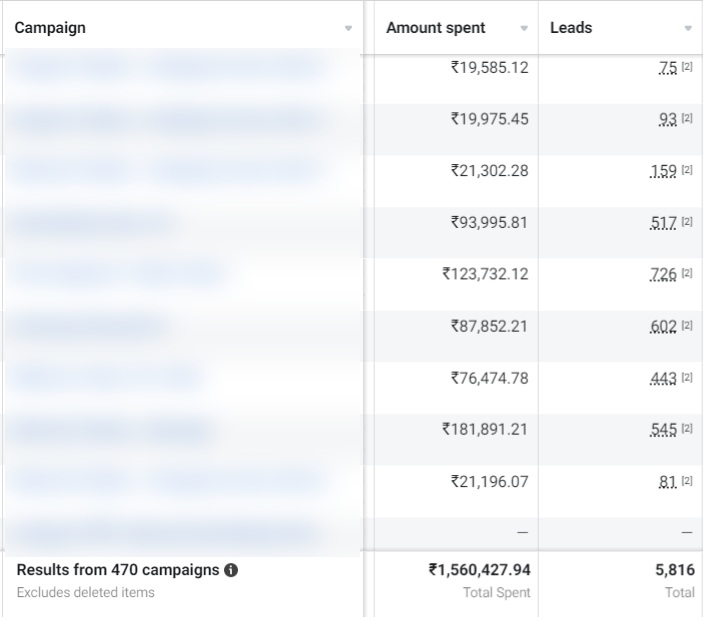Click the ₹21,196.07 amount cell
This screenshot has width=703, height=617.
(x=490, y=482)
